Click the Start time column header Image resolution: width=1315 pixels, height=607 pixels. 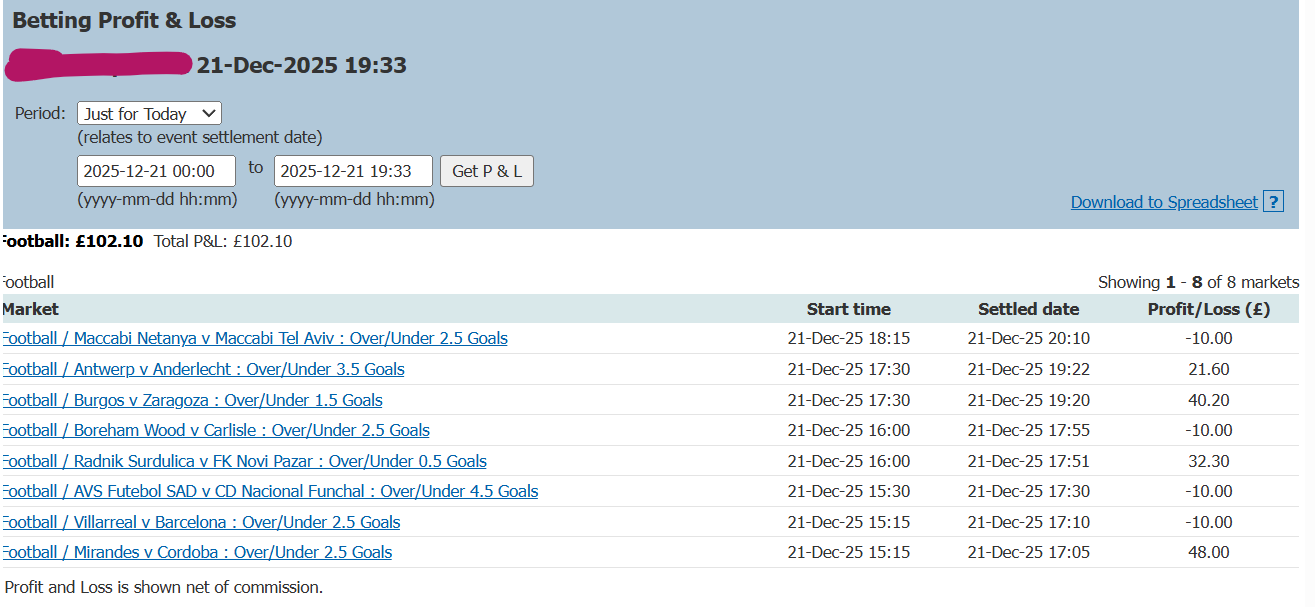848,309
